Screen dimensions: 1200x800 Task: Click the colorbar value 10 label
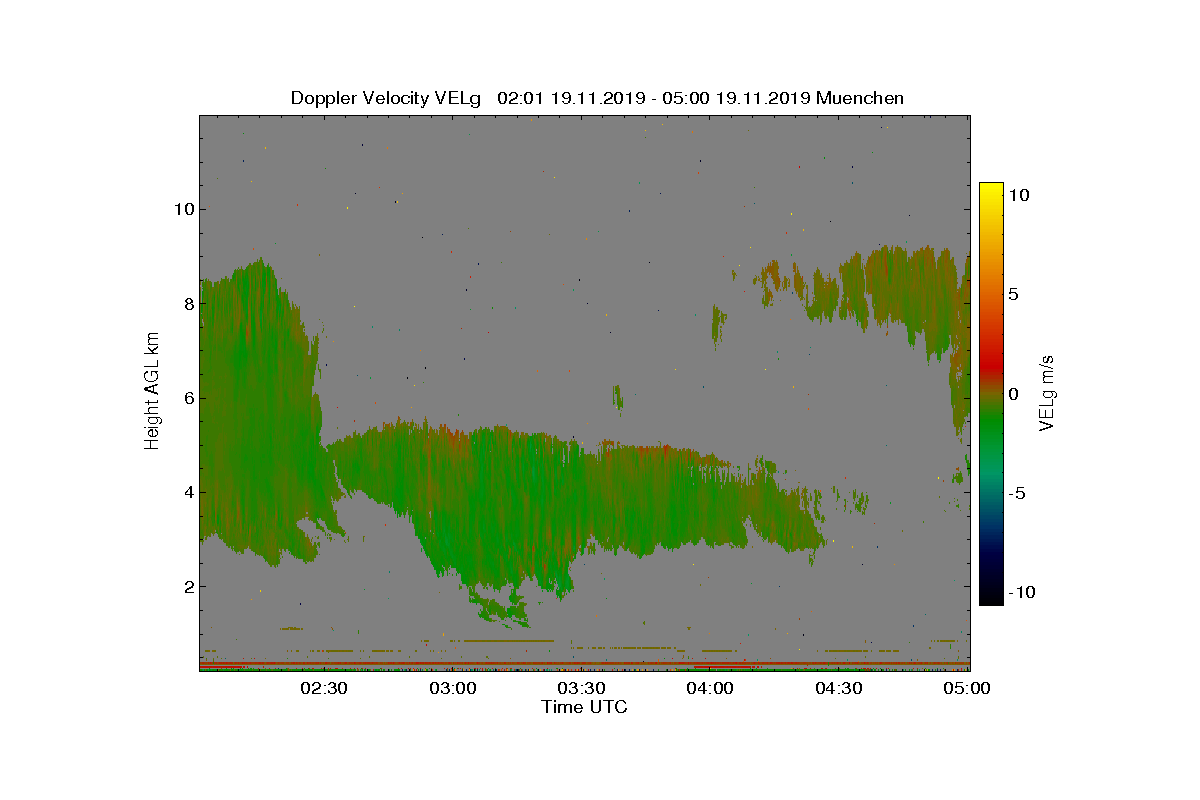coord(1018,195)
